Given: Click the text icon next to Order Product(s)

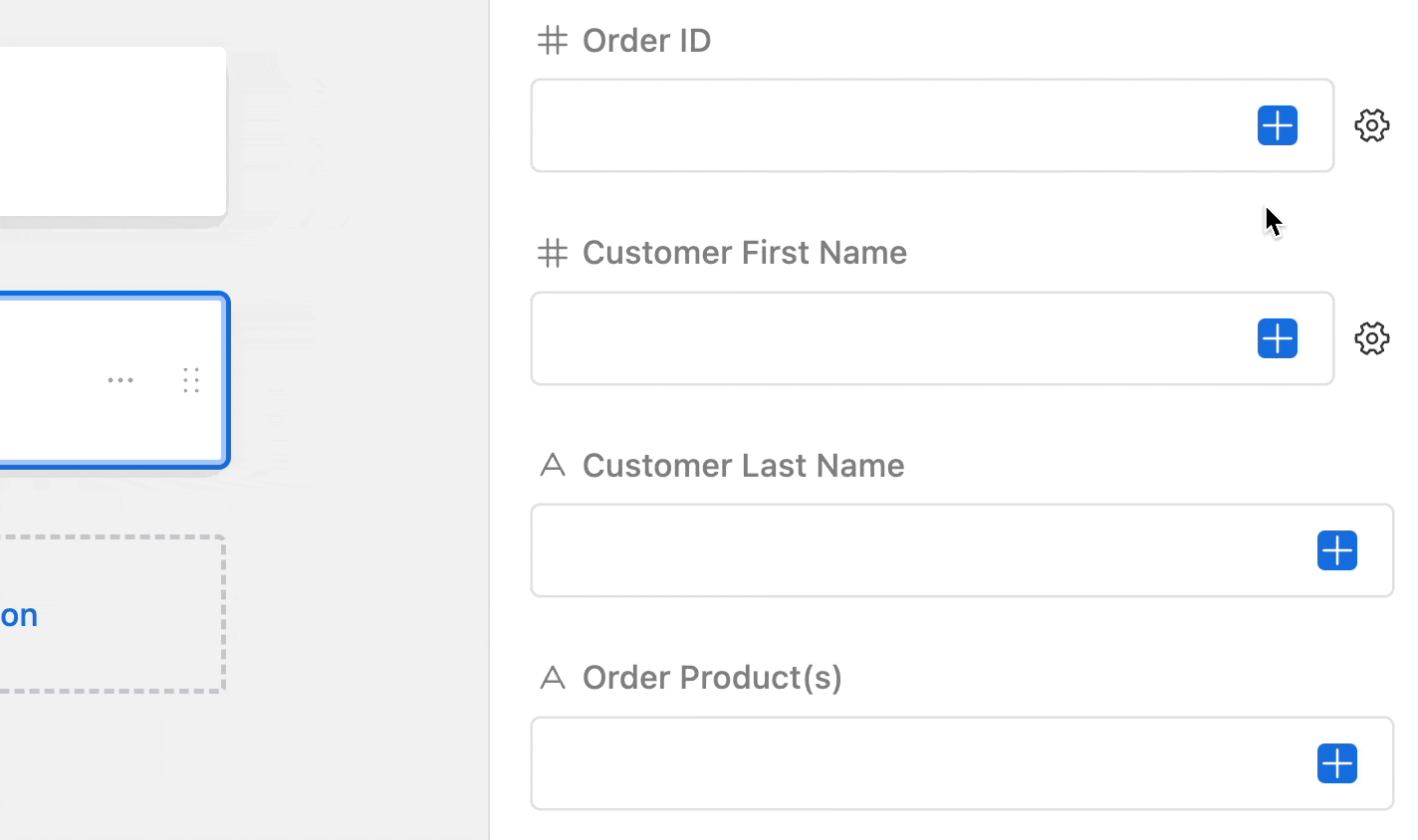Looking at the screenshot, I should pyautogui.click(x=553, y=678).
